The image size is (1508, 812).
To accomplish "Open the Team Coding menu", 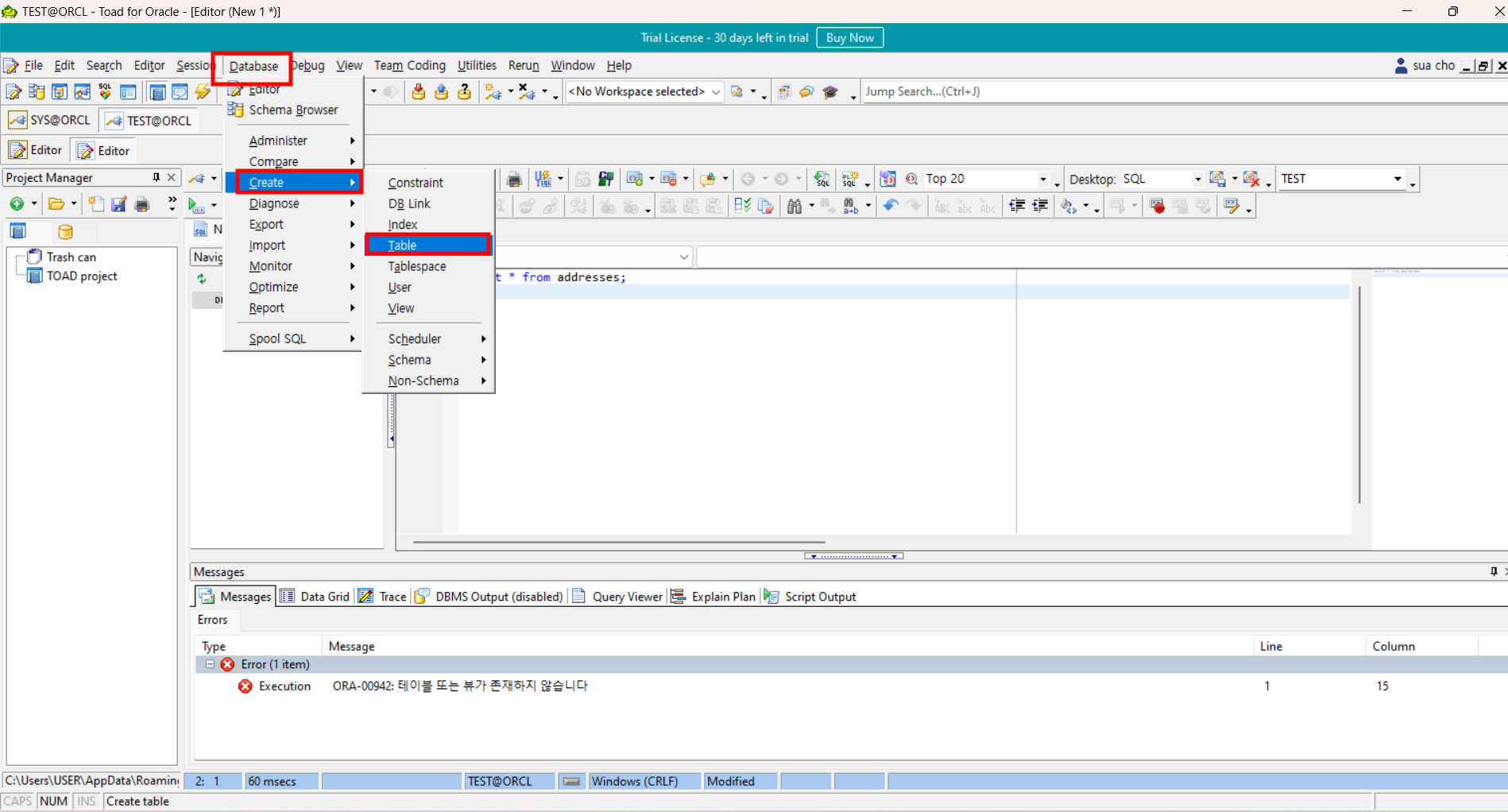I will point(410,66).
